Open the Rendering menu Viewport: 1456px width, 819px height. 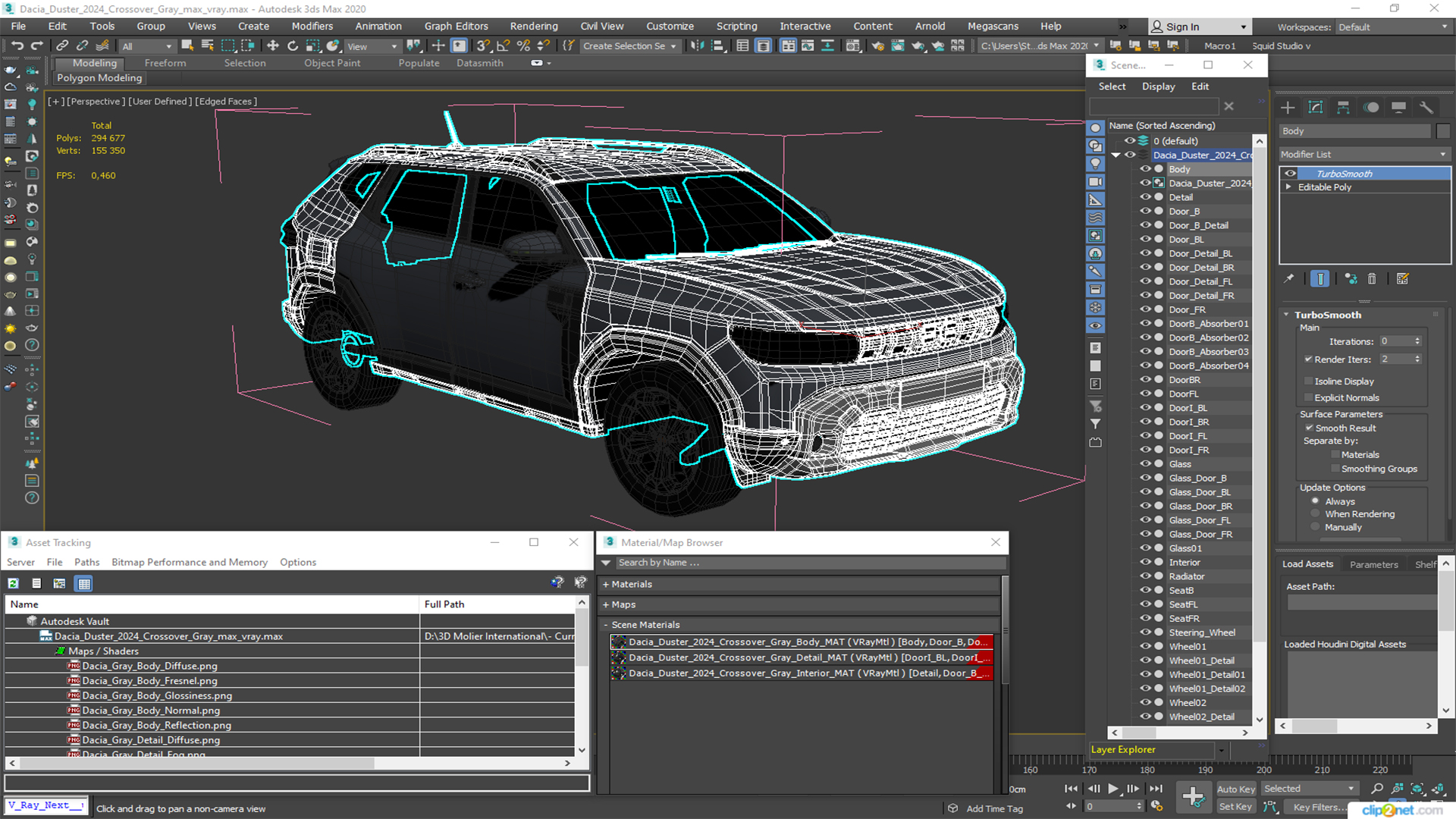click(534, 26)
